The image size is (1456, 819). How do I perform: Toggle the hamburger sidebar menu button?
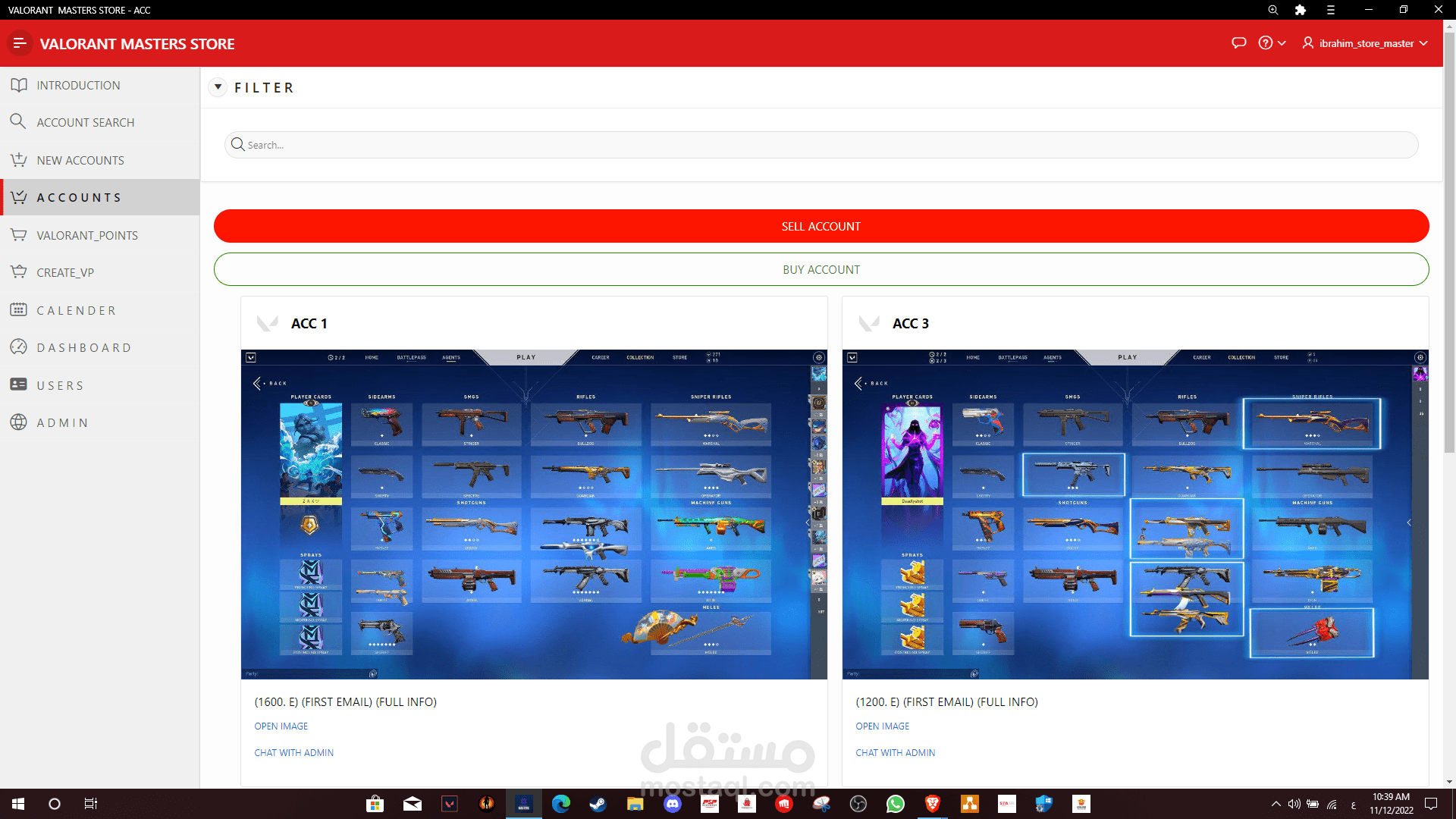20,43
